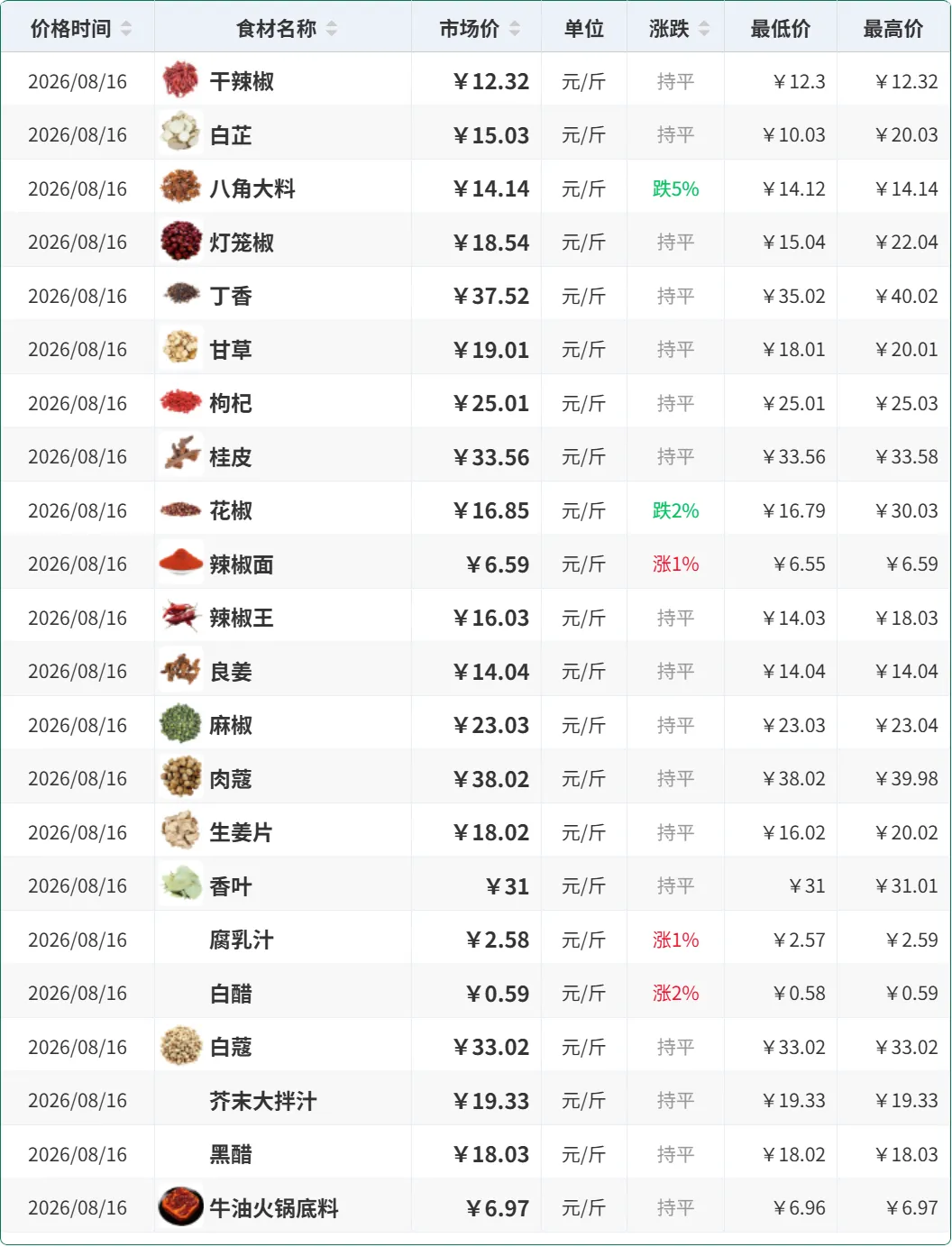Click the 八角大料 product image

point(180,188)
